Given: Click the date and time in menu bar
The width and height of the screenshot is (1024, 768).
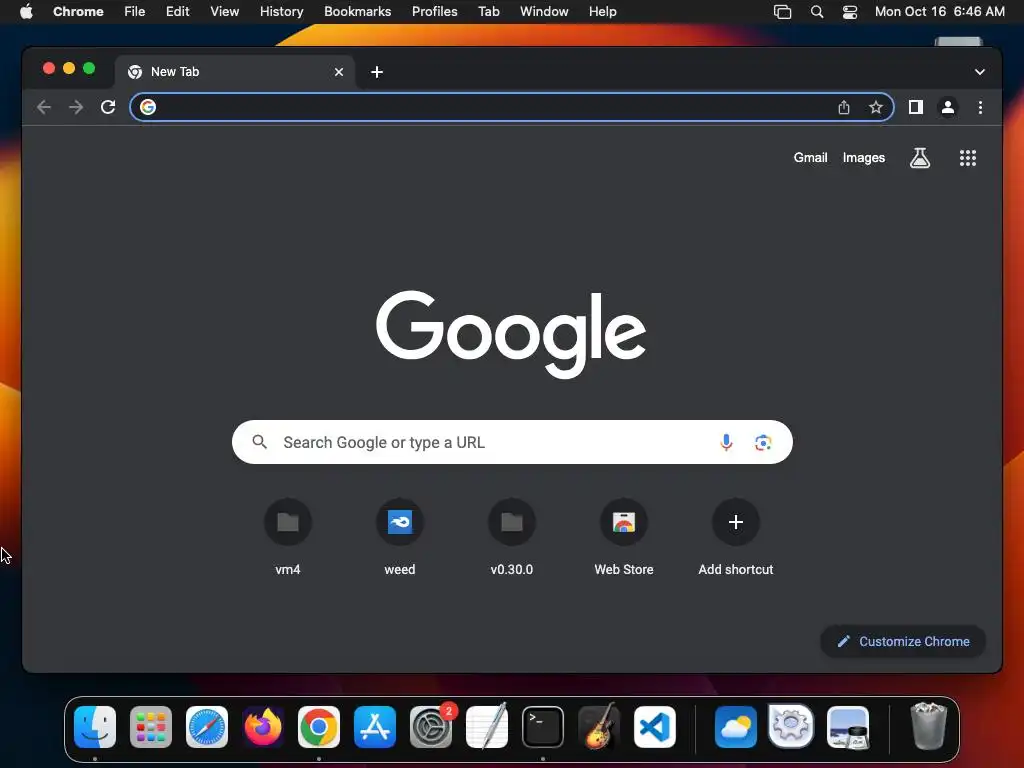Looking at the screenshot, I should (940, 11).
